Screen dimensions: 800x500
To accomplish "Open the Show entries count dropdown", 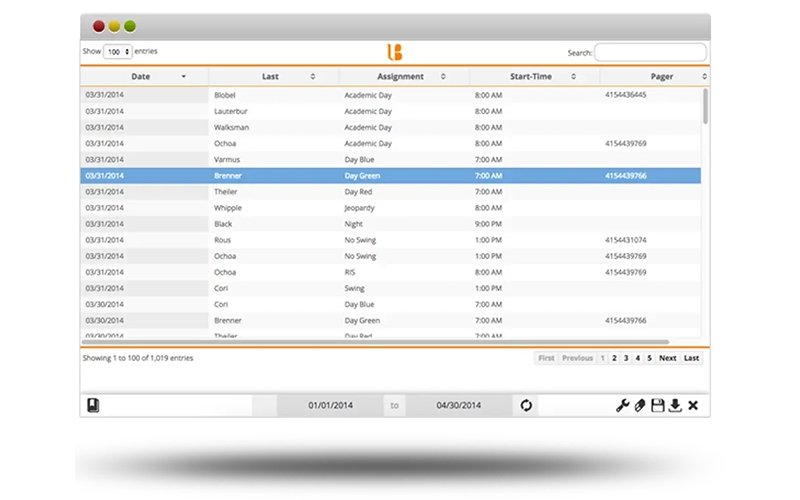I will 118,52.
